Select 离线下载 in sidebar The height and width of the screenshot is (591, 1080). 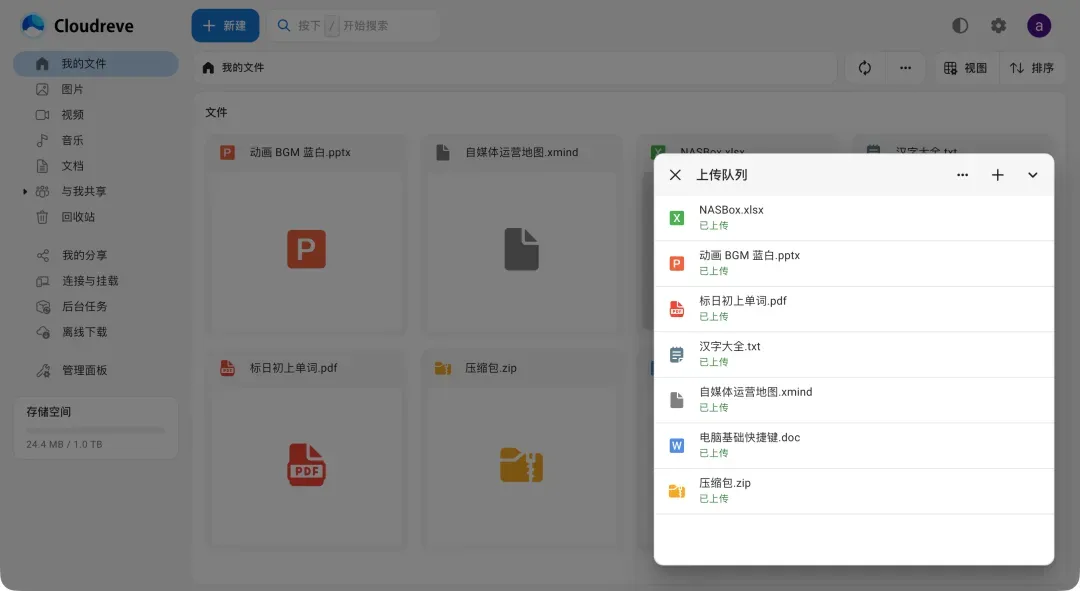click(84, 332)
